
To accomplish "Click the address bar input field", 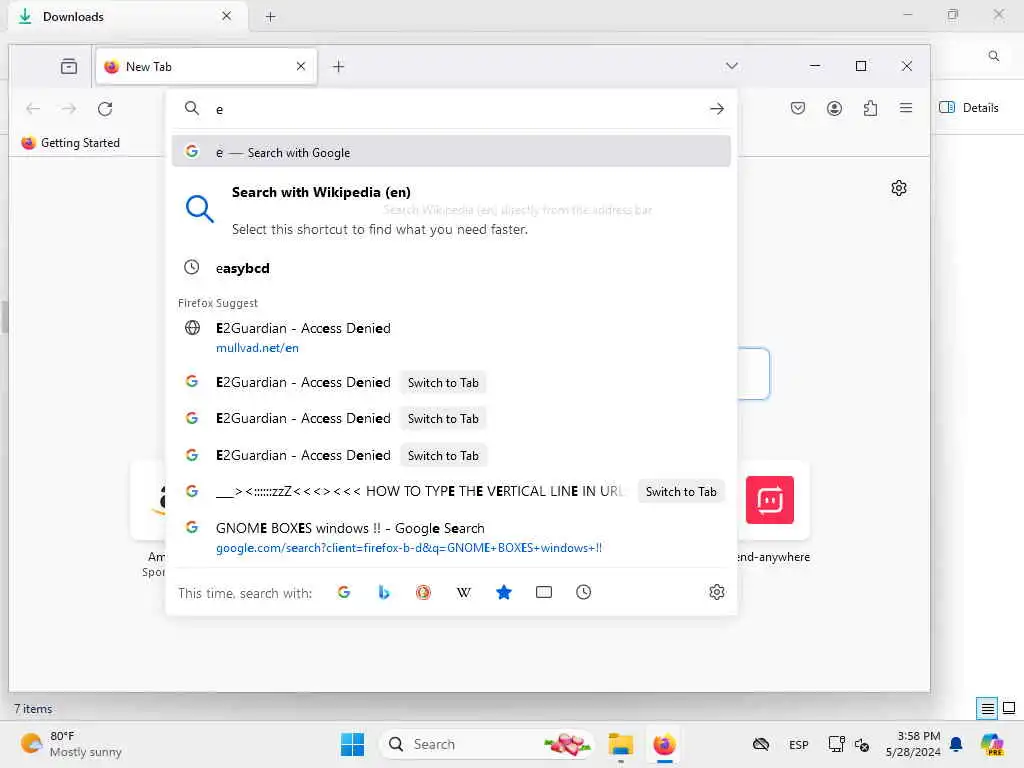I will tap(457, 109).
